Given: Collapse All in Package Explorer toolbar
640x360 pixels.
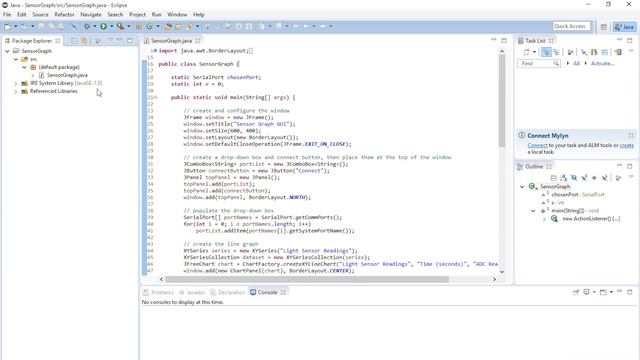Looking at the screenshot, I should tap(74, 41).
